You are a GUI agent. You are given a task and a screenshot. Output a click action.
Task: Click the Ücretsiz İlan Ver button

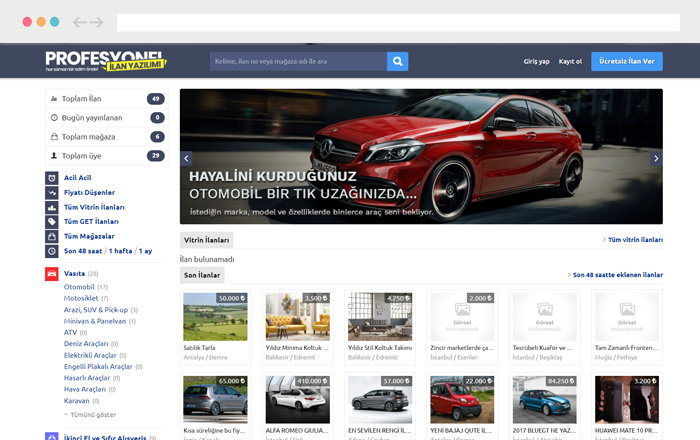[627, 62]
